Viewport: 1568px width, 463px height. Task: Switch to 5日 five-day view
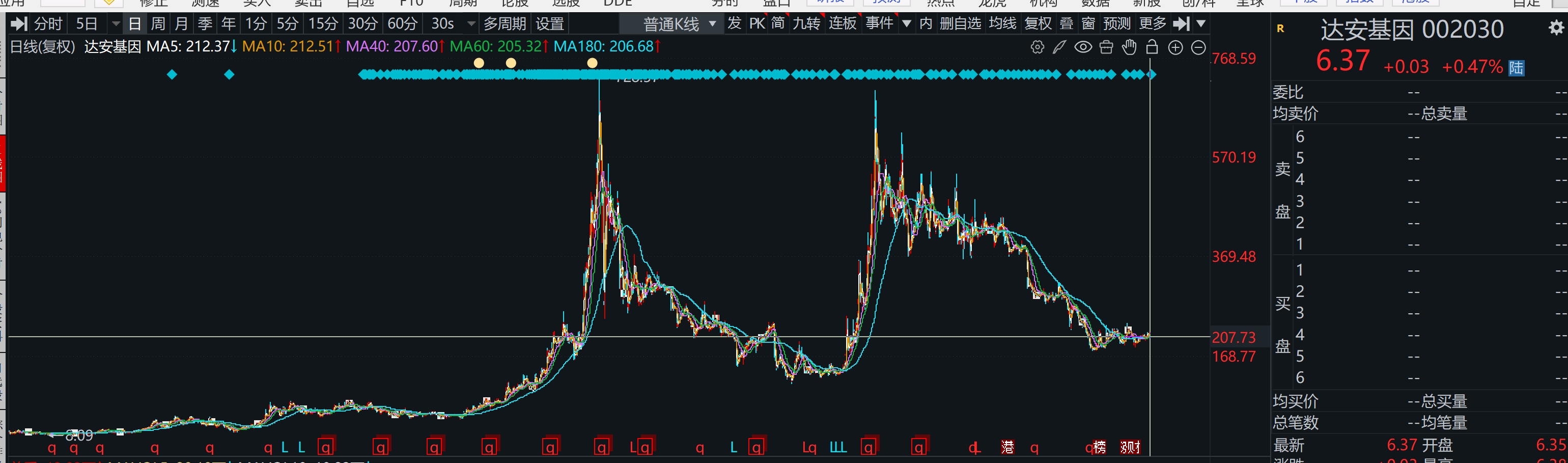(x=87, y=24)
